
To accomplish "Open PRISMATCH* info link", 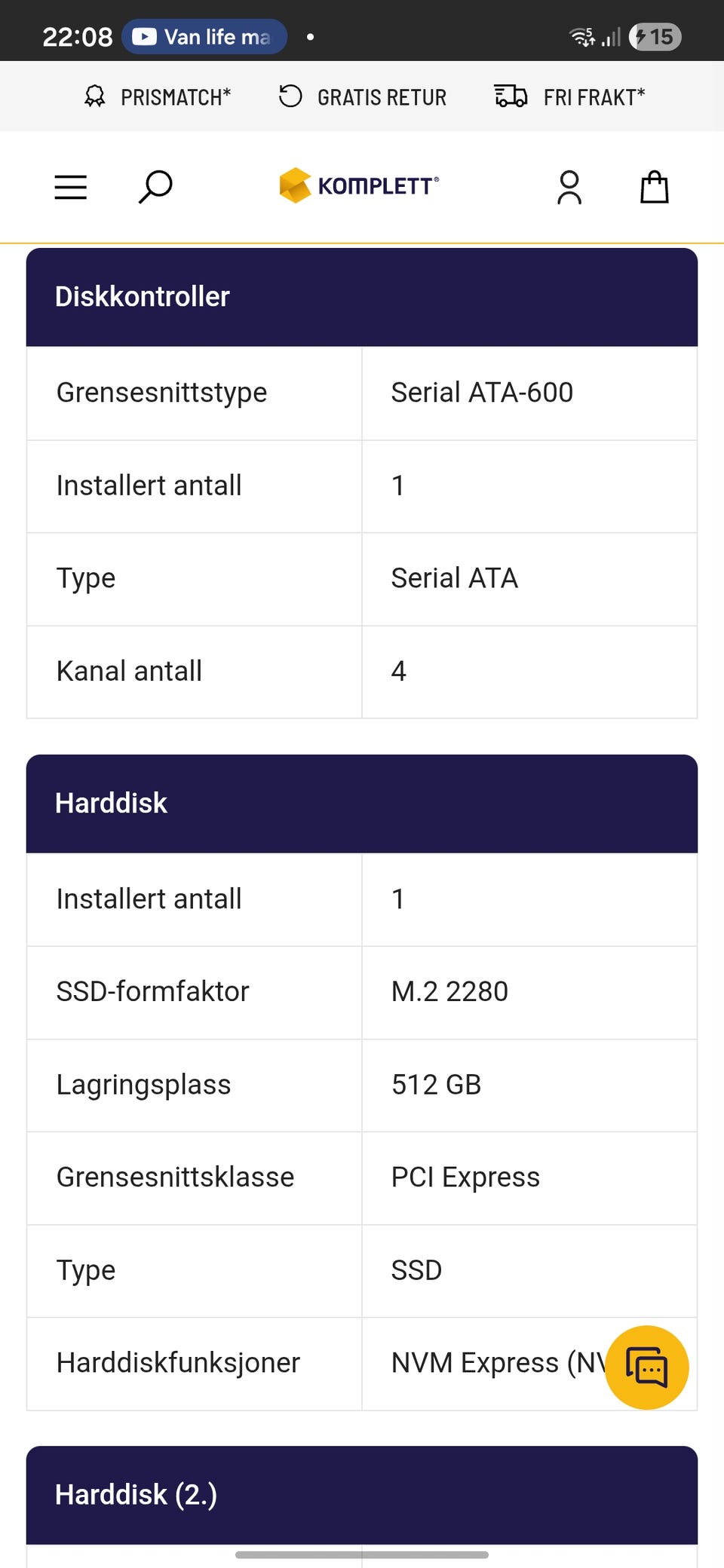I will [x=176, y=97].
